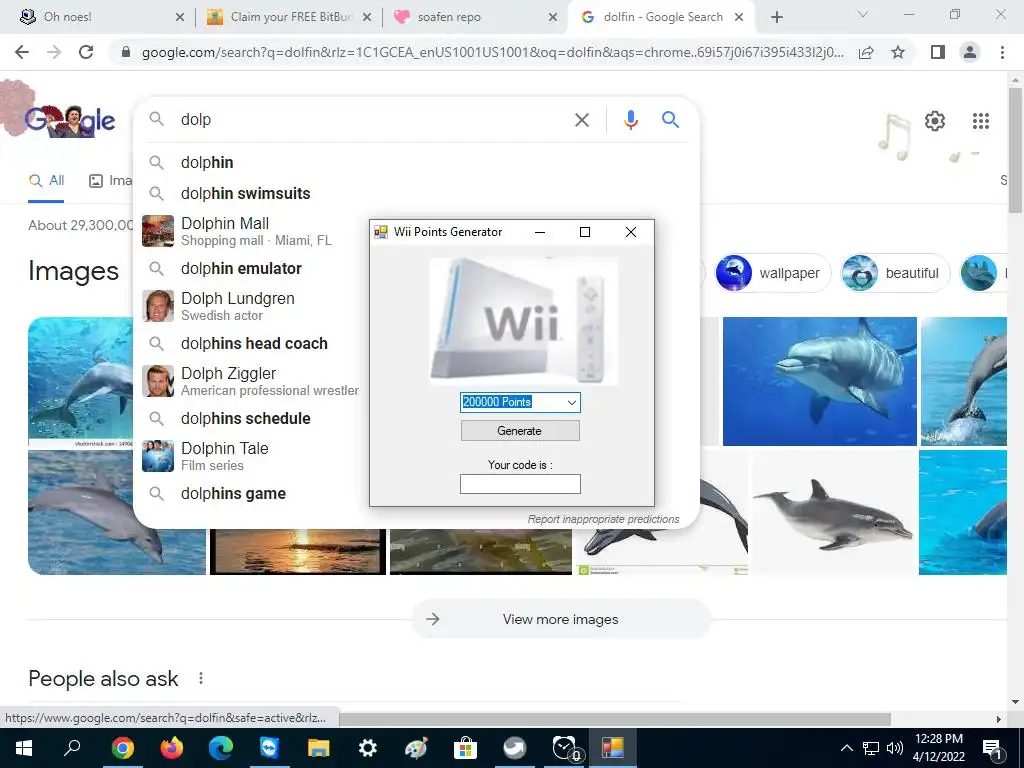The height and width of the screenshot is (768, 1024).
Task: Open 'People also ask' options menu
Action: click(x=200, y=679)
